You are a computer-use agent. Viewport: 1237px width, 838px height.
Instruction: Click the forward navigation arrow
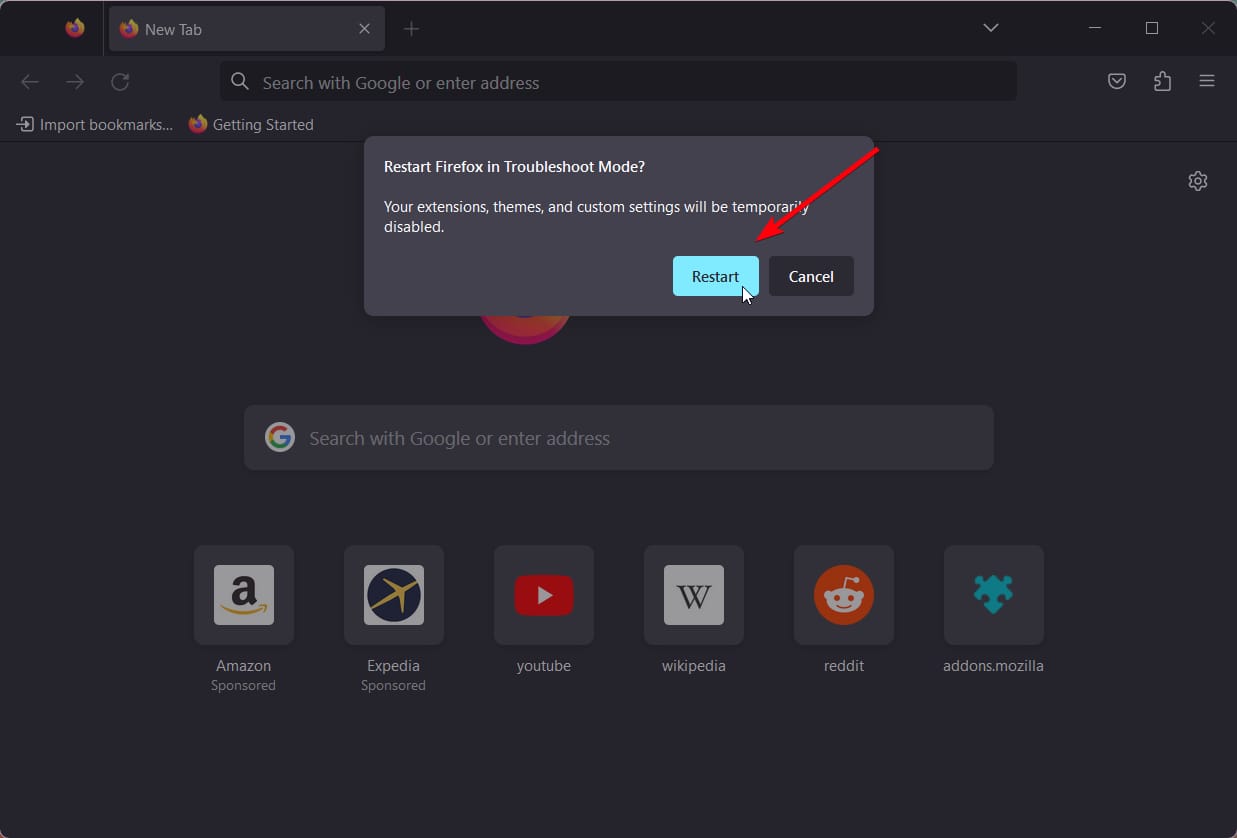coord(75,82)
